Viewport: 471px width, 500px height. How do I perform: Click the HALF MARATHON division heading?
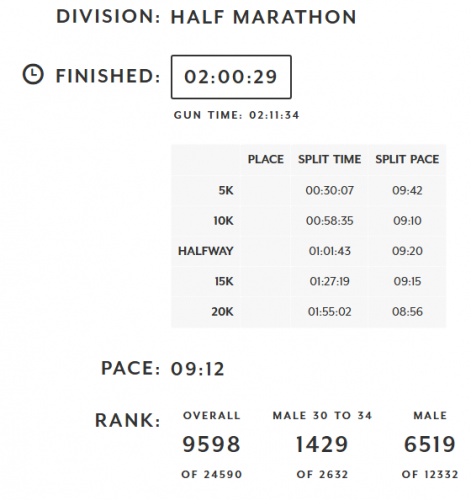pyautogui.click(x=263, y=17)
